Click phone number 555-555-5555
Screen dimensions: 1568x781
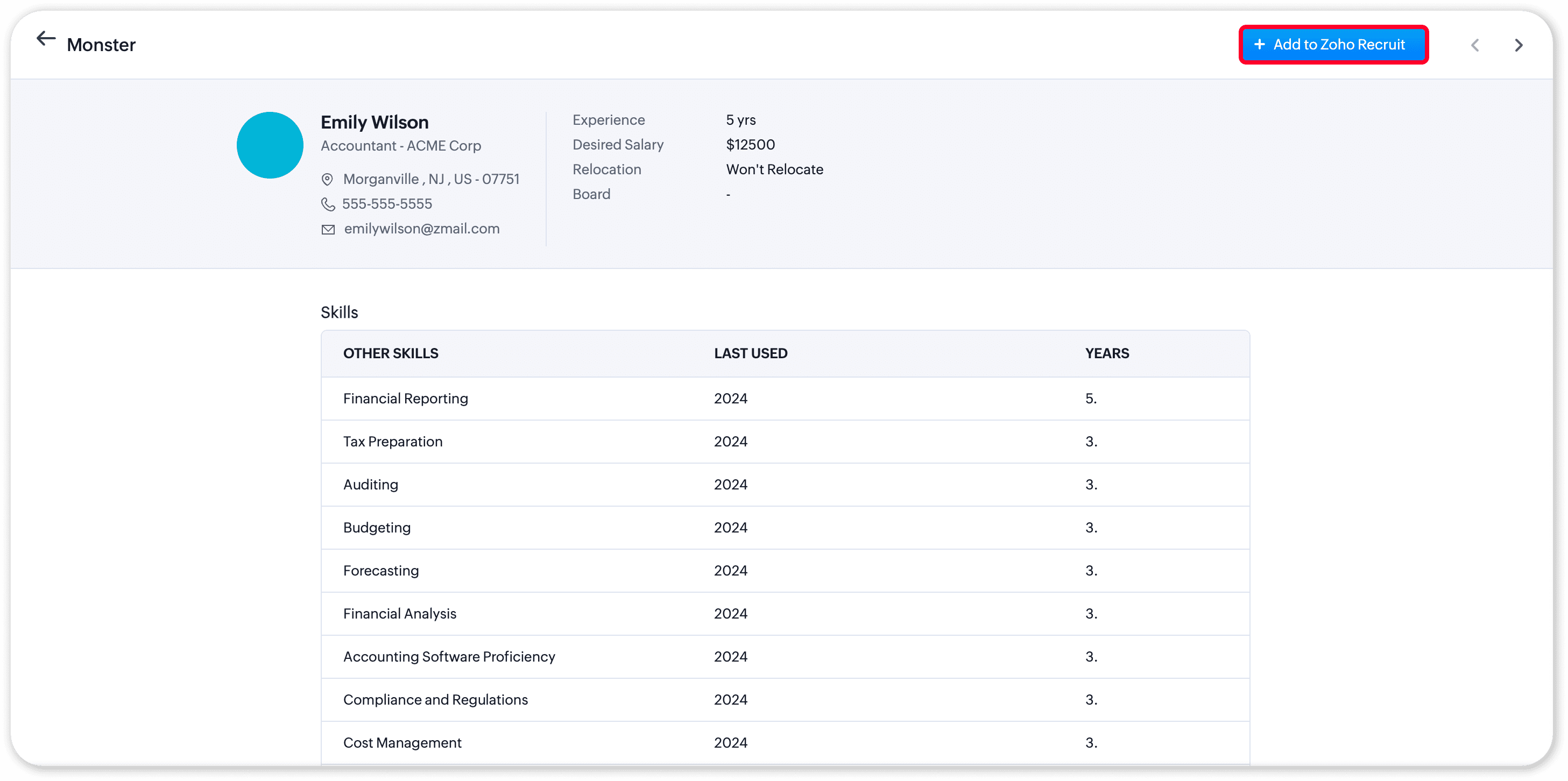386,204
